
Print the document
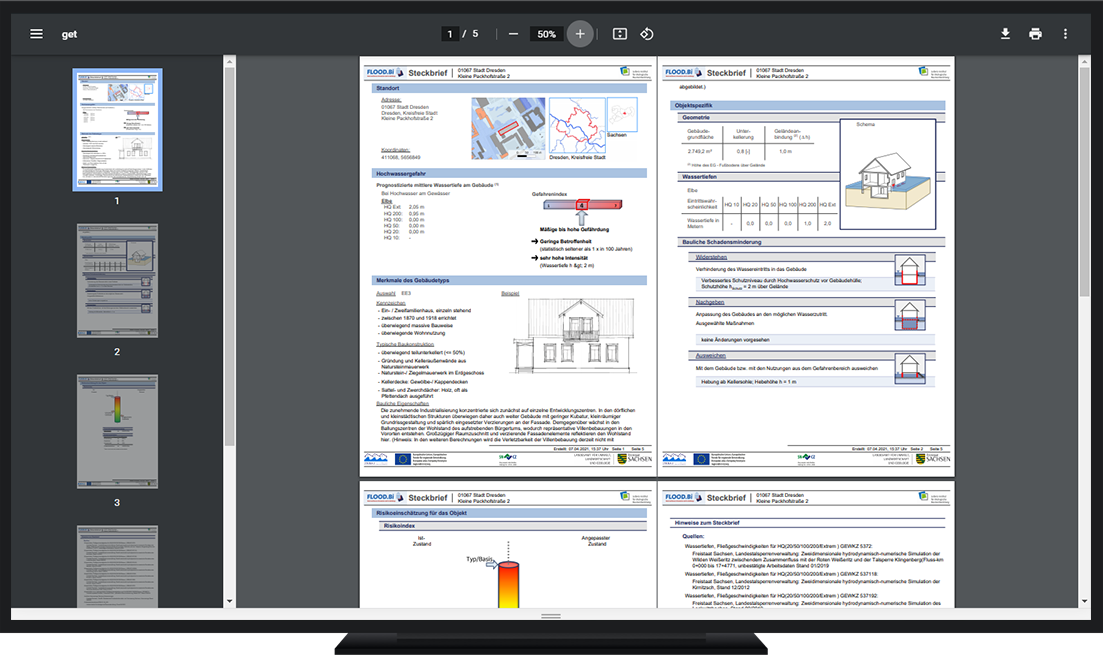tap(1035, 34)
